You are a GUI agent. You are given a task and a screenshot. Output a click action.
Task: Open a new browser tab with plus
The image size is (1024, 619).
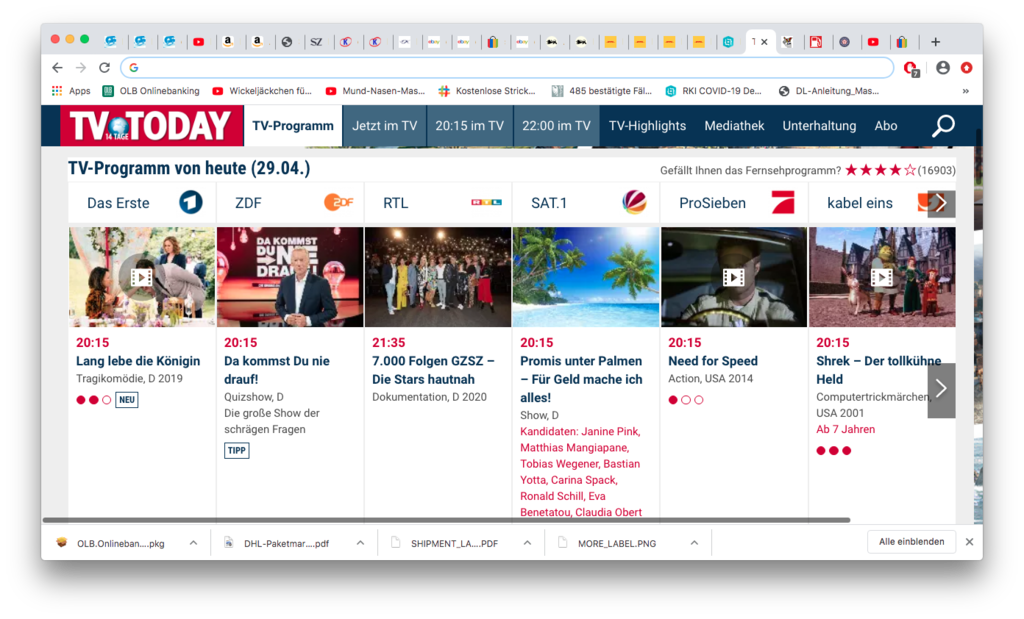(935, 42)
